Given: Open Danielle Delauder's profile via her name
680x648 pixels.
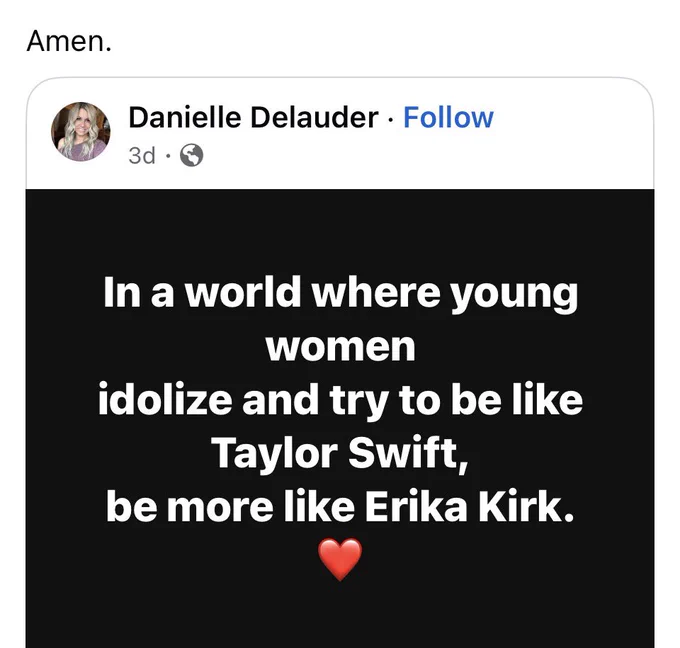Looking at the screenshot, I should tap(254, 118).
